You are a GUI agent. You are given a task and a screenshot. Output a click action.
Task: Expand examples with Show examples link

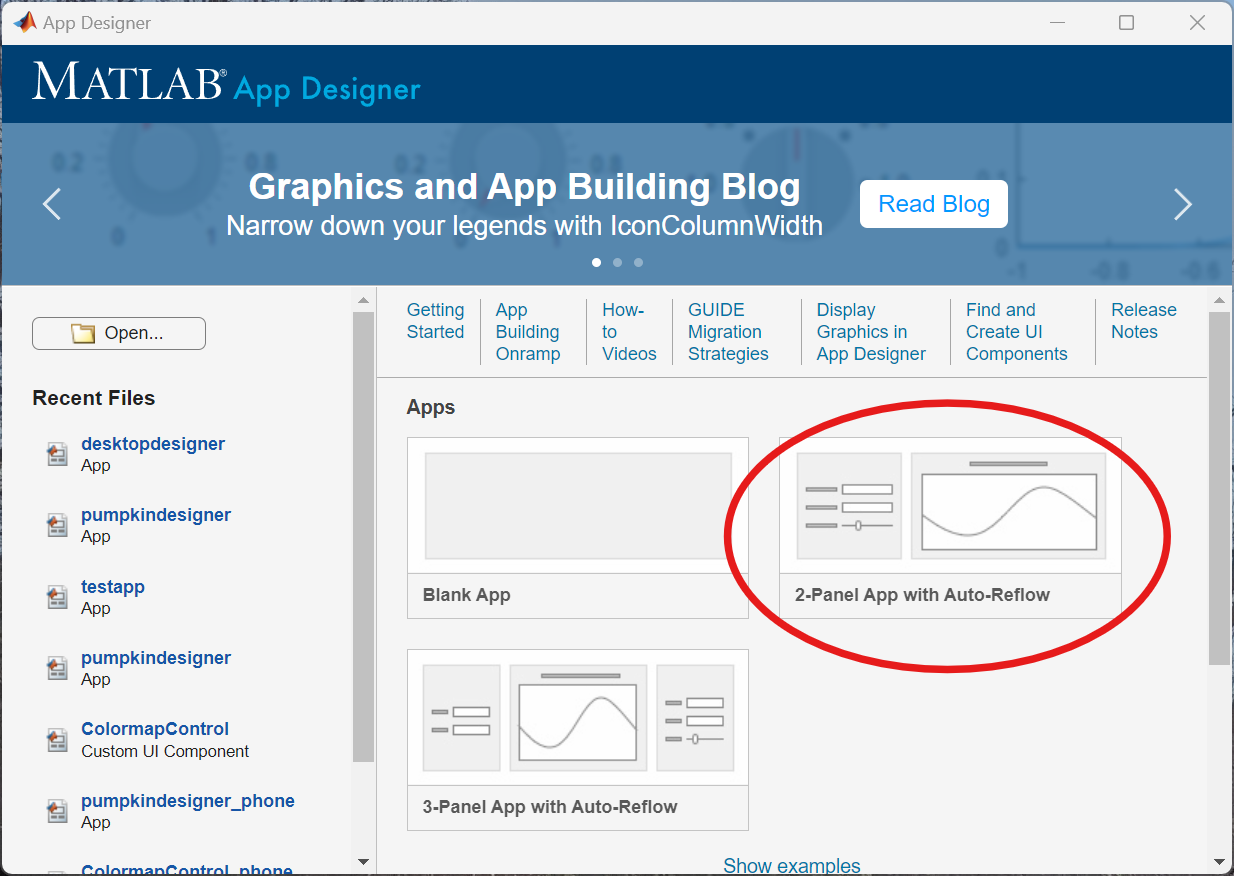[791, 865]
